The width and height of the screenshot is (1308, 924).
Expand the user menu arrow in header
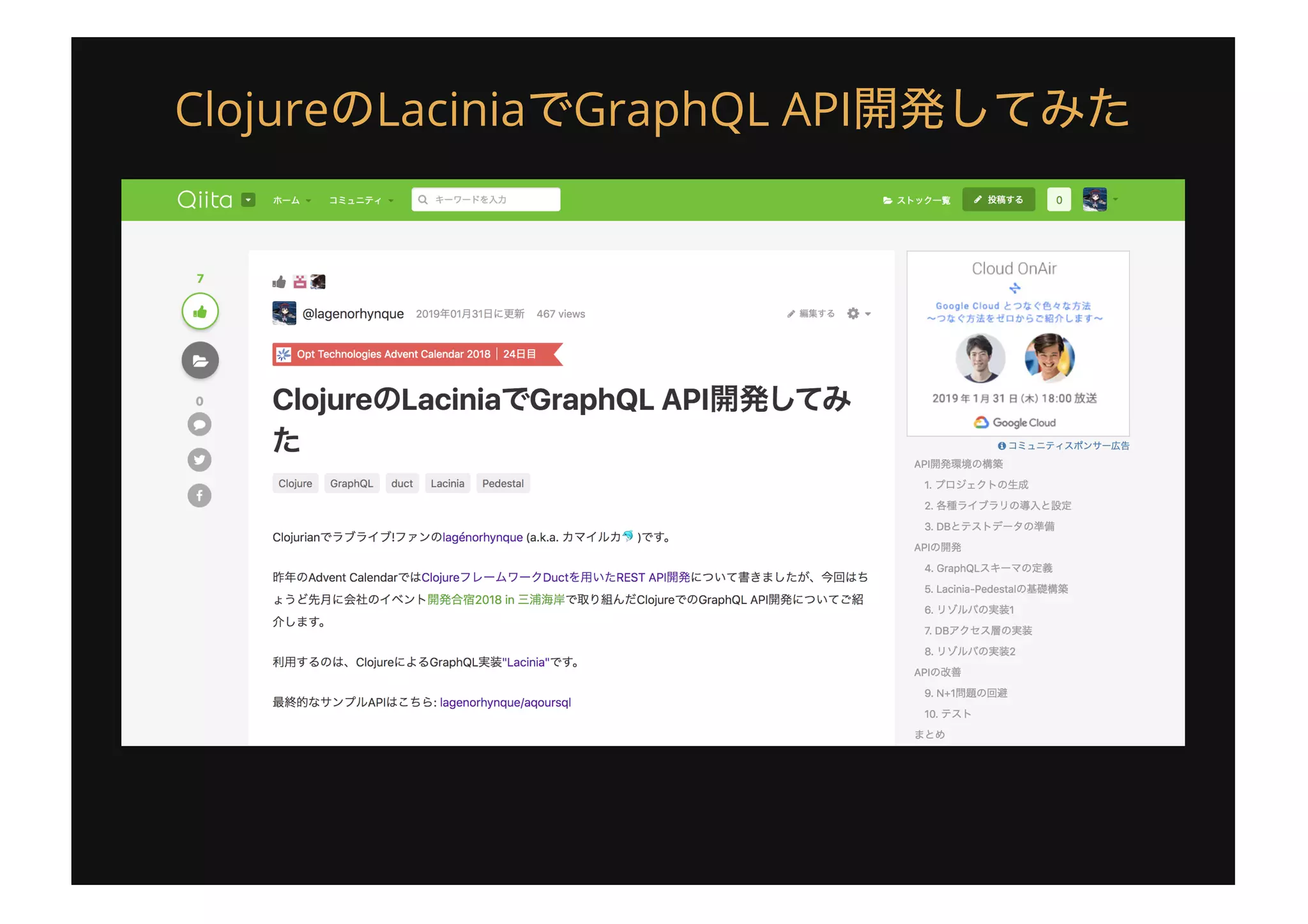(1116, 199)
